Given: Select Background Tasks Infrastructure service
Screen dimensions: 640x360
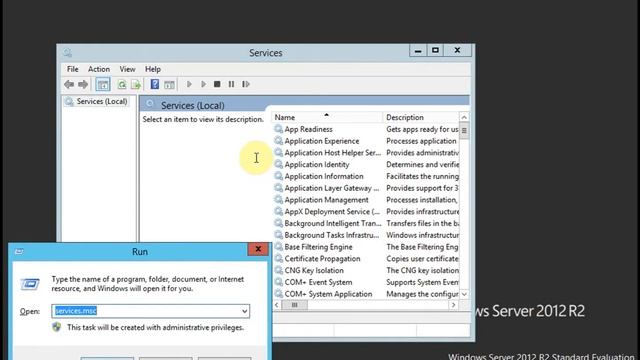Looking at the screenshot, I should click(331, 235).
